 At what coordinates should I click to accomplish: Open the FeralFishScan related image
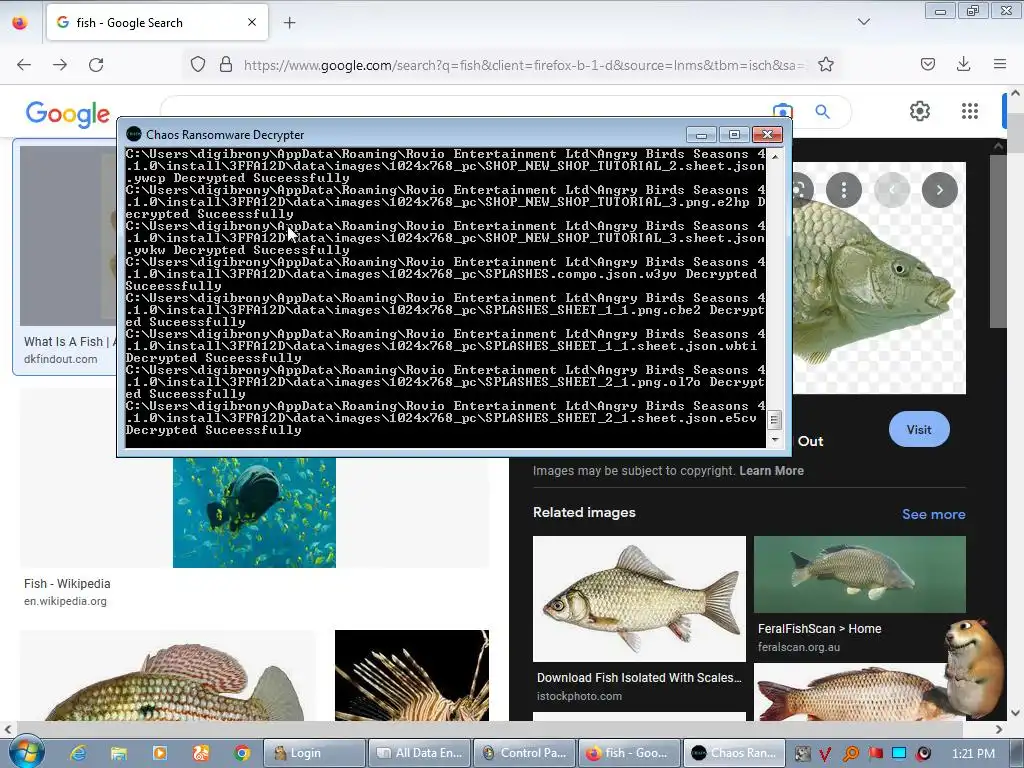coord(859,575)
